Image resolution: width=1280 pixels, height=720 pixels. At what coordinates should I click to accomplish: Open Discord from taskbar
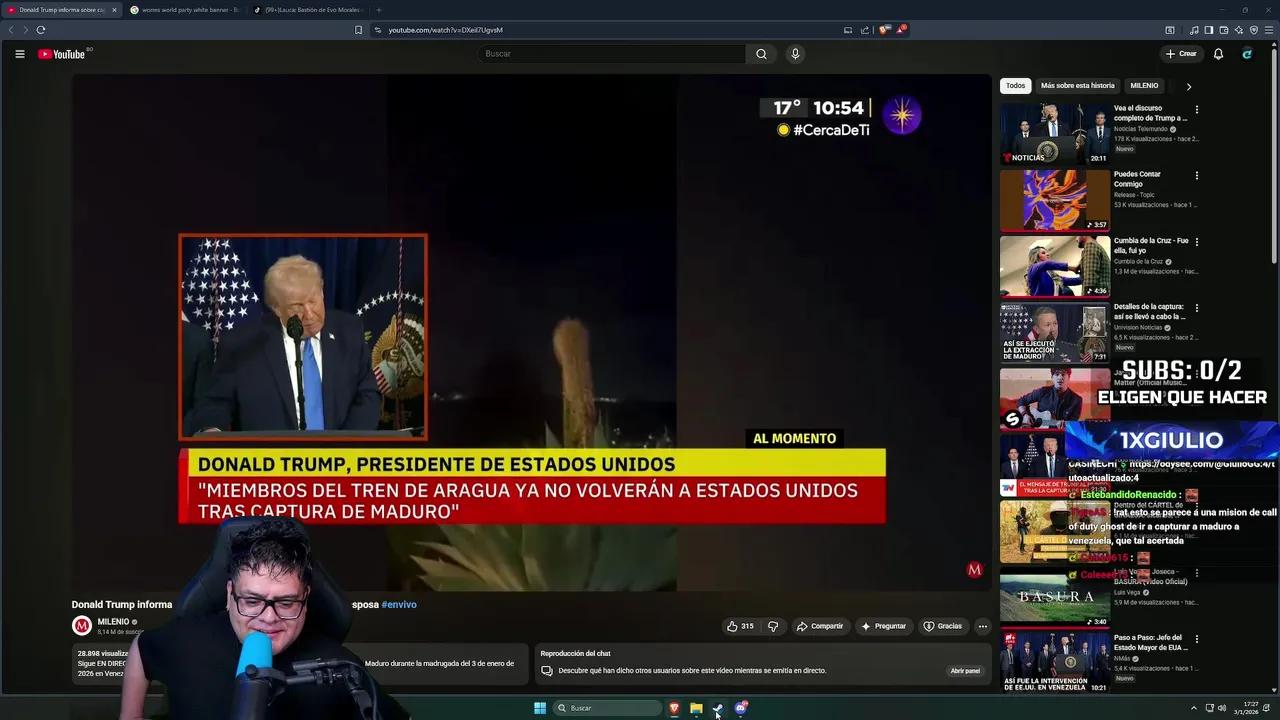(741, 708)
